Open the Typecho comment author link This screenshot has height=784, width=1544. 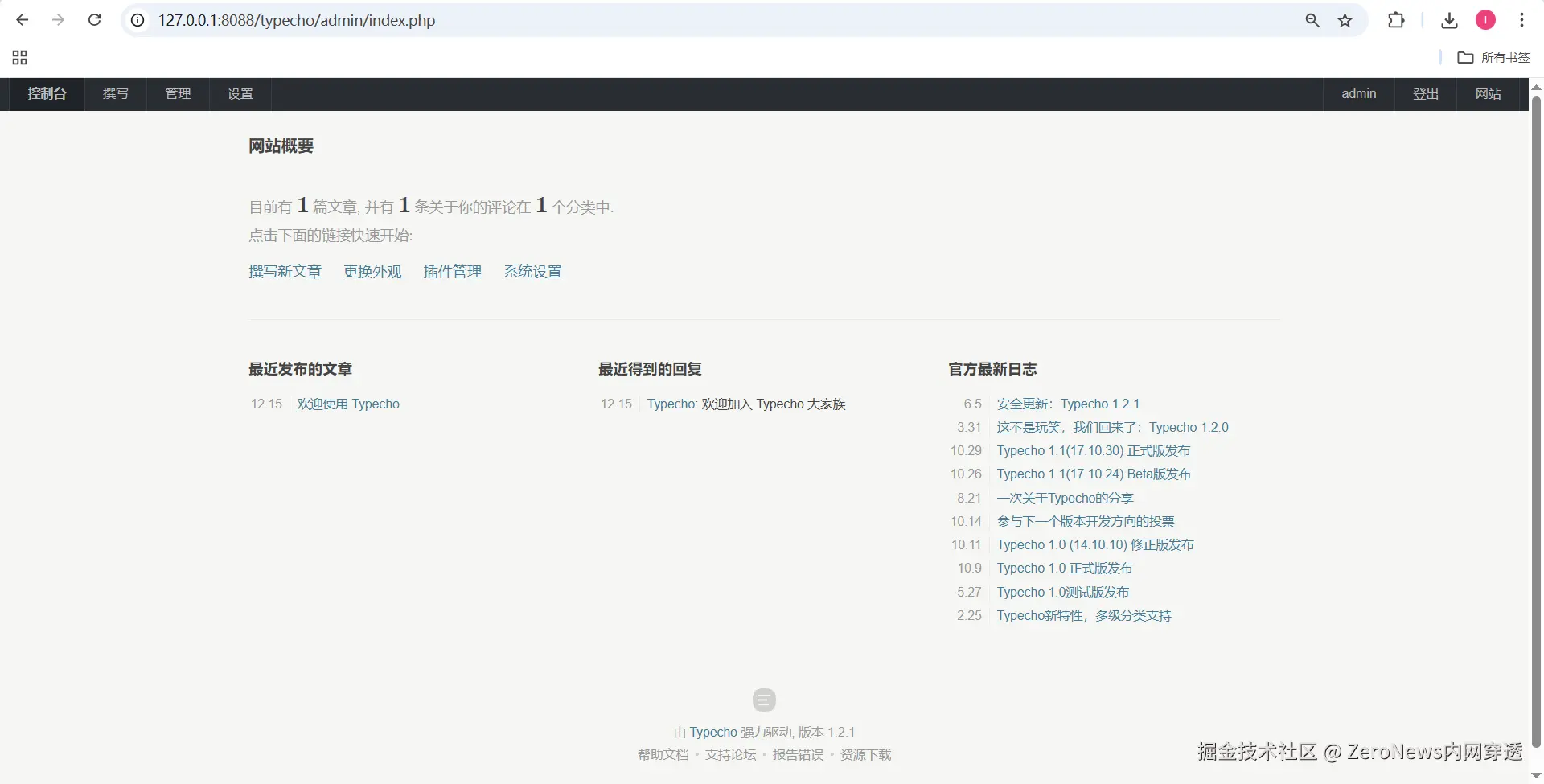click(x=671, y=404)
